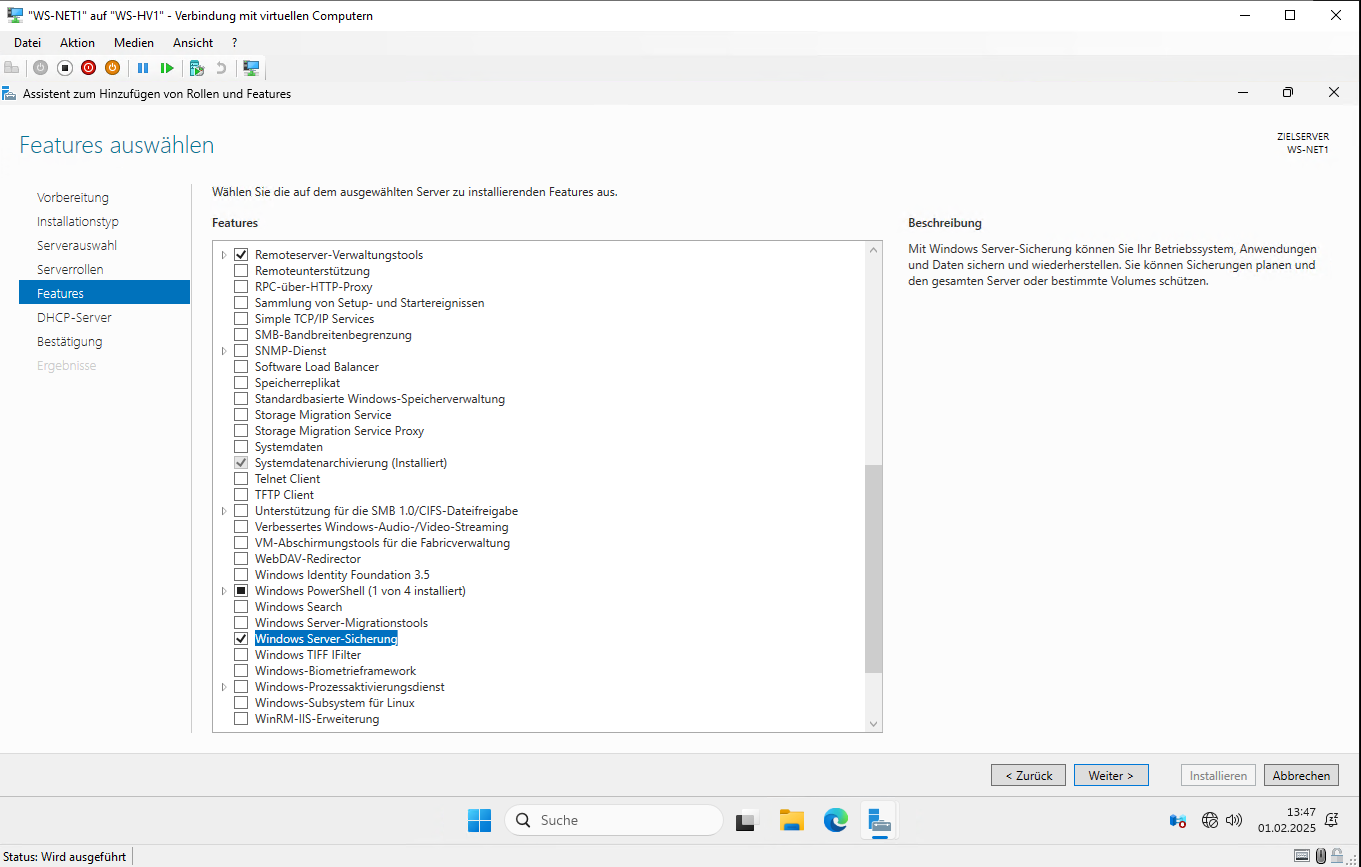Turn off the VM with the black stop icon
1361x867 pixels.
(x=64, y=68)
